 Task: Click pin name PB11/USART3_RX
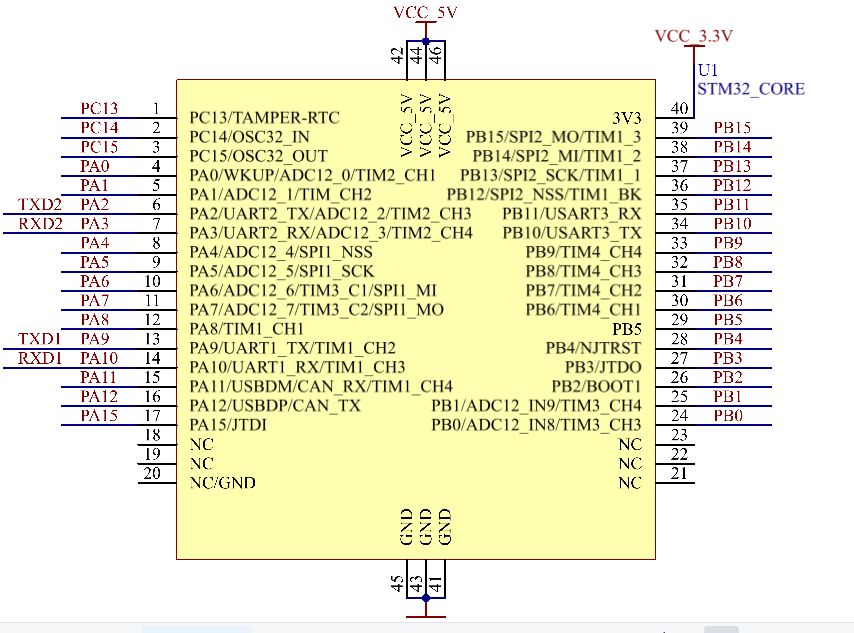(x=572, y=214)
